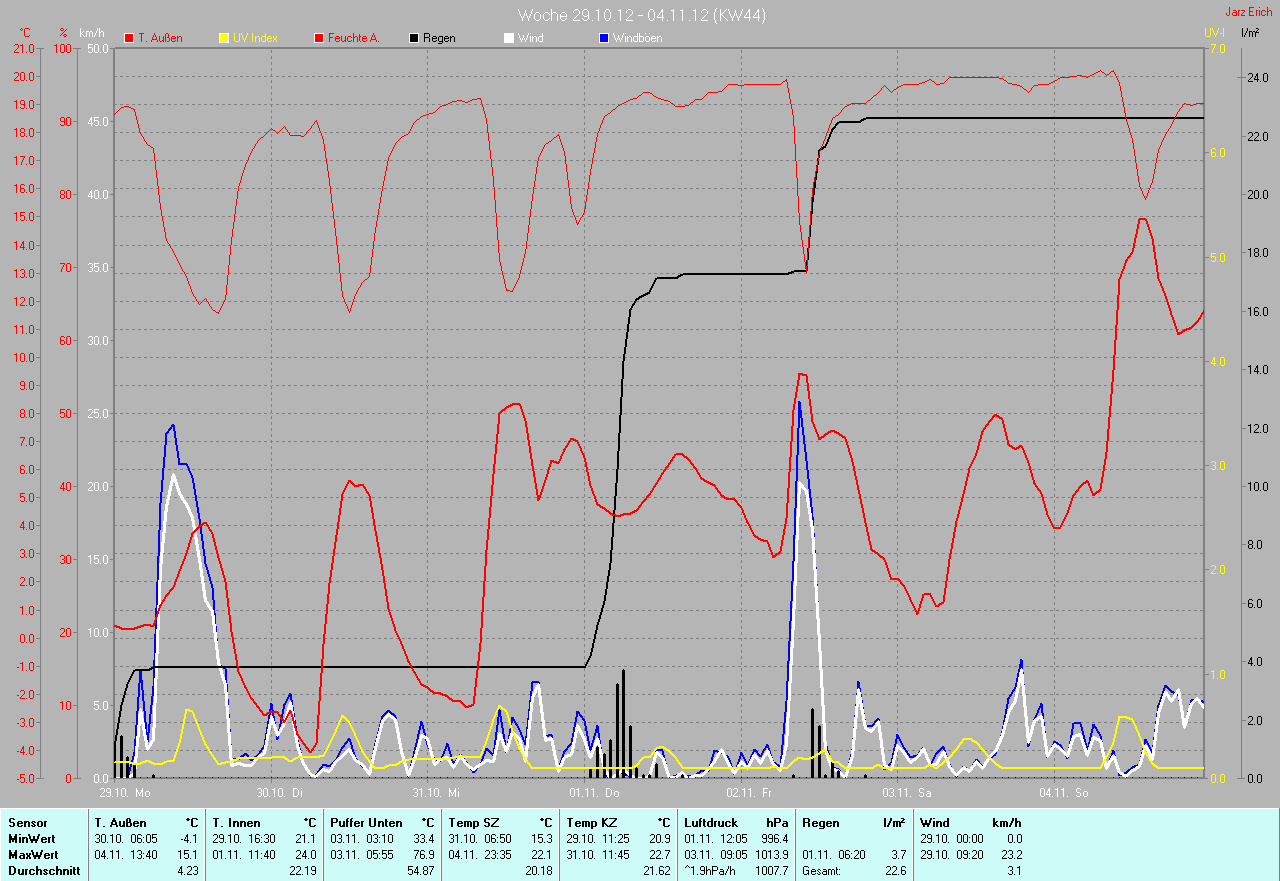Select the 02.11. Fr date axis label
The height and width of the screenshot is (881, 1280).
751,792
